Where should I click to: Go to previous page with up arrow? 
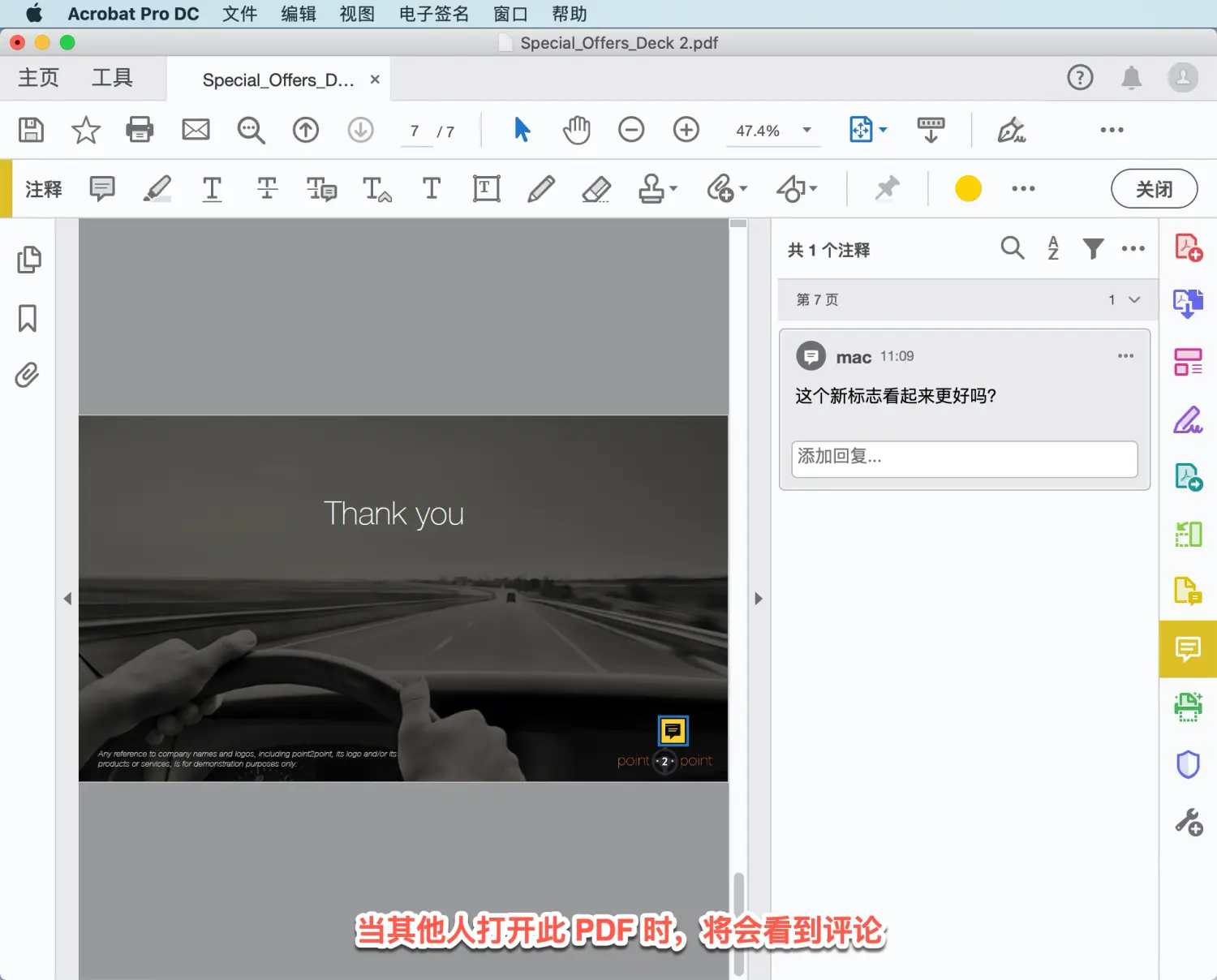tap(306, 130)
